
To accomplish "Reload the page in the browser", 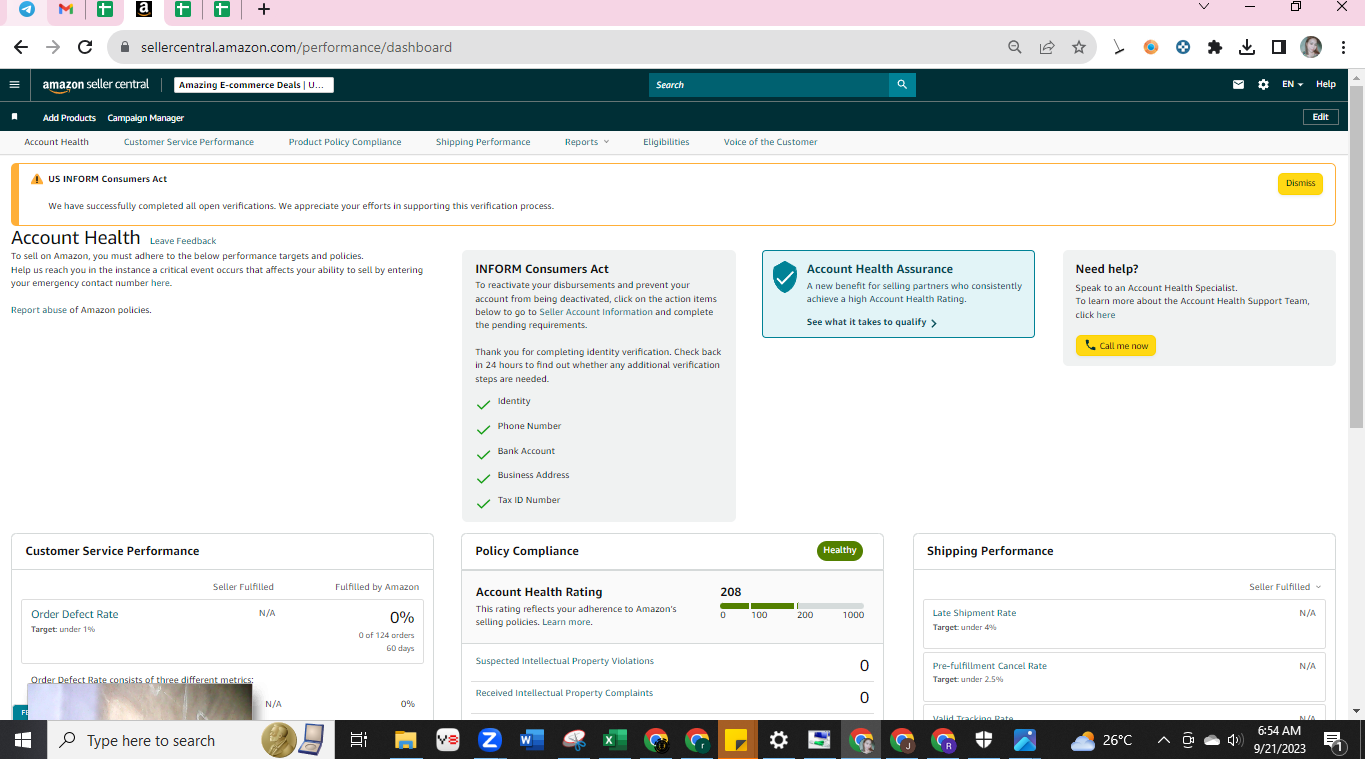I will pyautogui.click(x=85, y=47).
